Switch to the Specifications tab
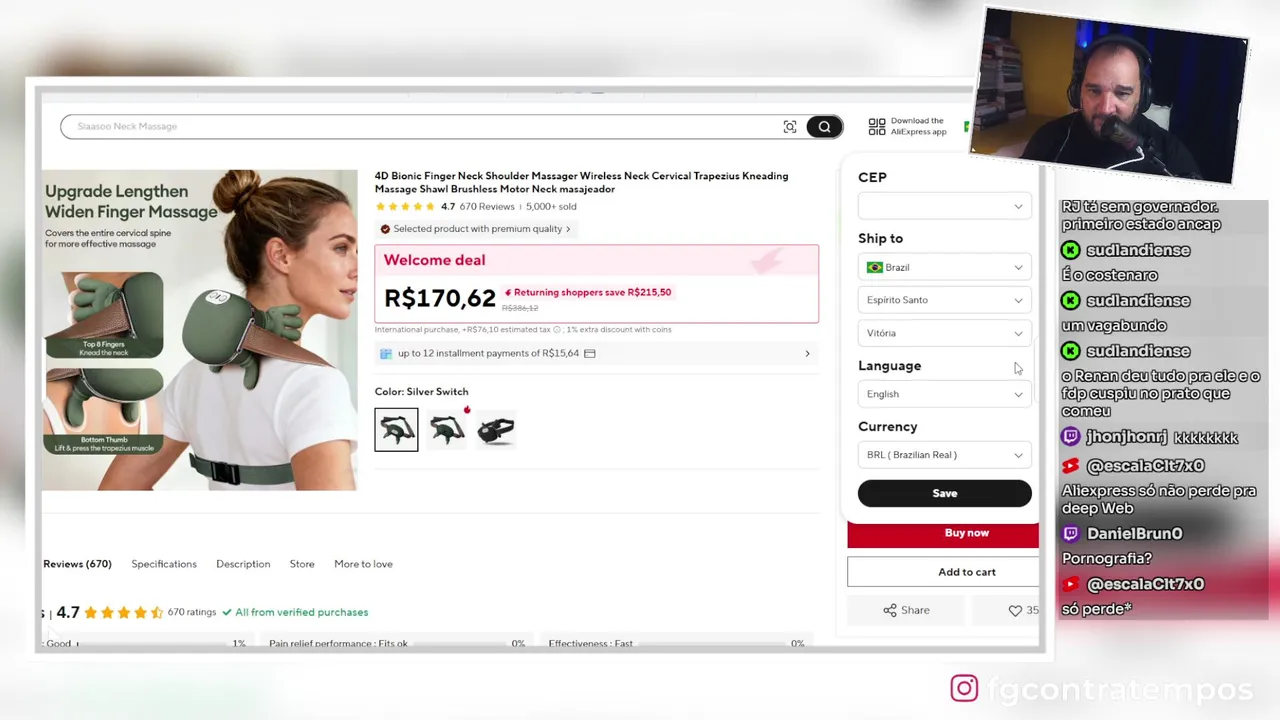 tap(164, 564)
